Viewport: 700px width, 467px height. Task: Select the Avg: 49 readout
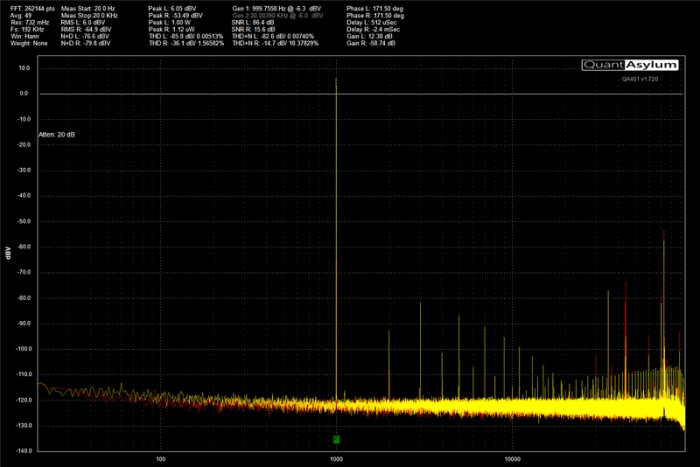tap(21, 16)
